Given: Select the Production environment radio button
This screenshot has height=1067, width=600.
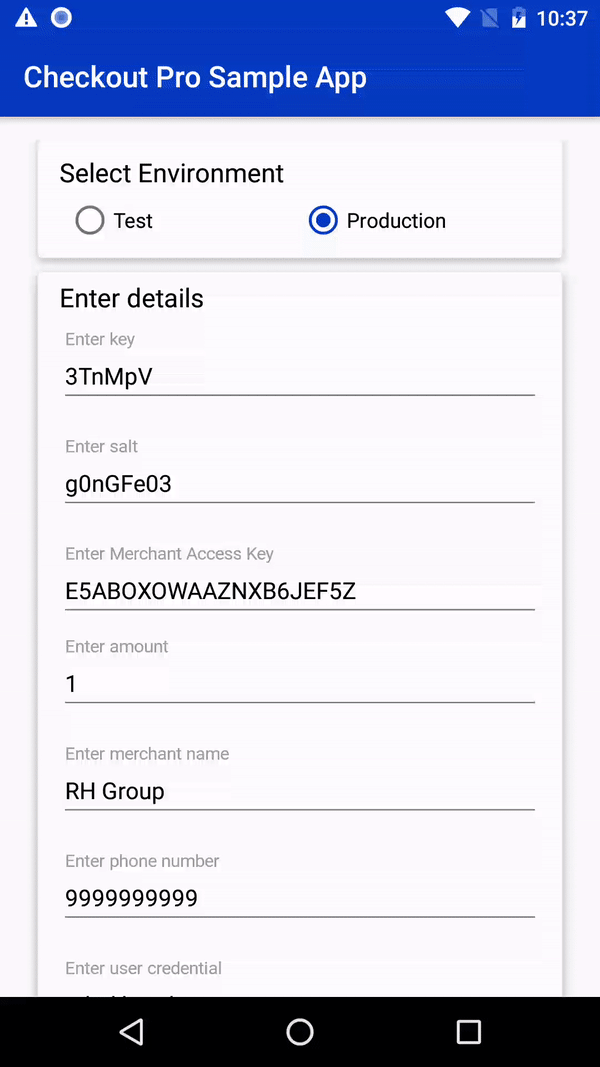Looking at the screenshot, I should click(x=323, y=220).
